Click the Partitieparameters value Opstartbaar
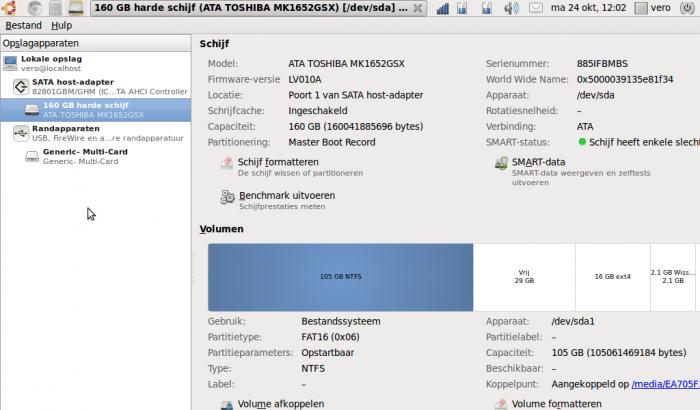 pos(328,352)
